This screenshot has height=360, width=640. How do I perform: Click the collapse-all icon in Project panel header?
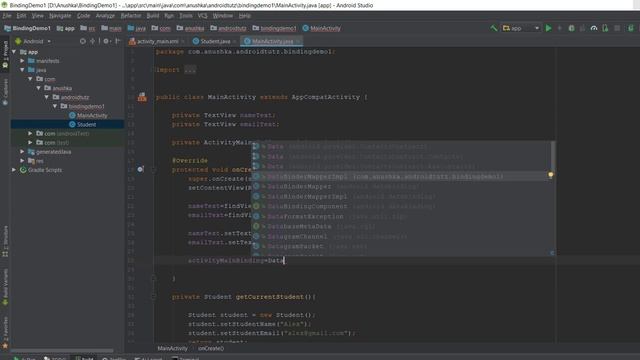[93, 41]
